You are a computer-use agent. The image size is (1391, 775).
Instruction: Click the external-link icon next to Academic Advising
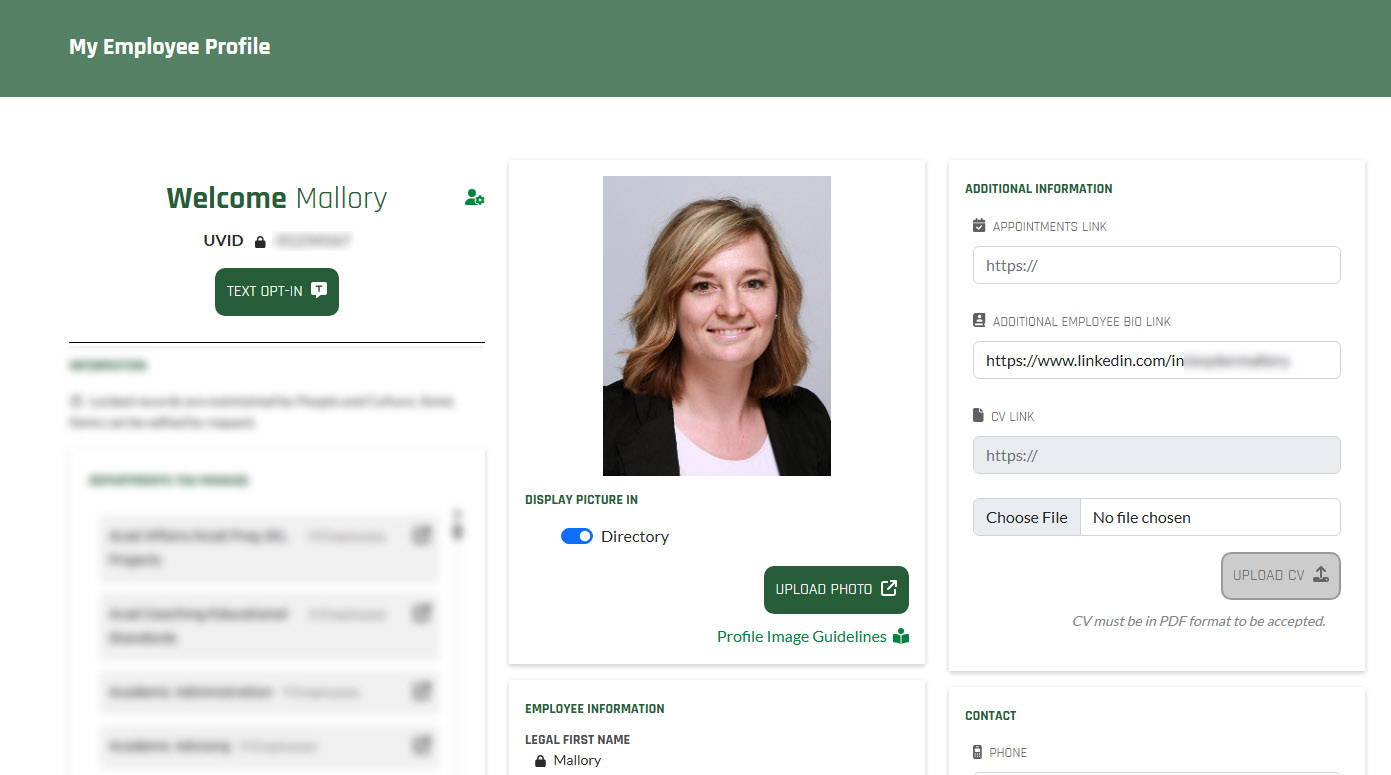click(421, 746)
